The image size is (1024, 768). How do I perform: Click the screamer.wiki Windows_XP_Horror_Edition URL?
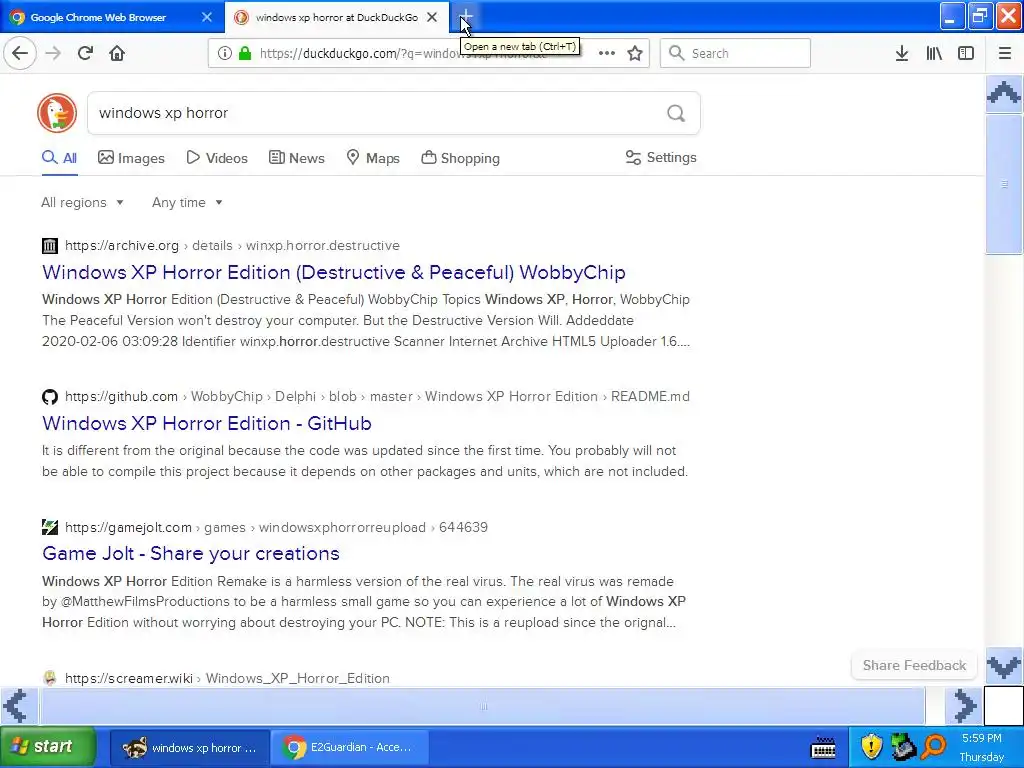227,678
